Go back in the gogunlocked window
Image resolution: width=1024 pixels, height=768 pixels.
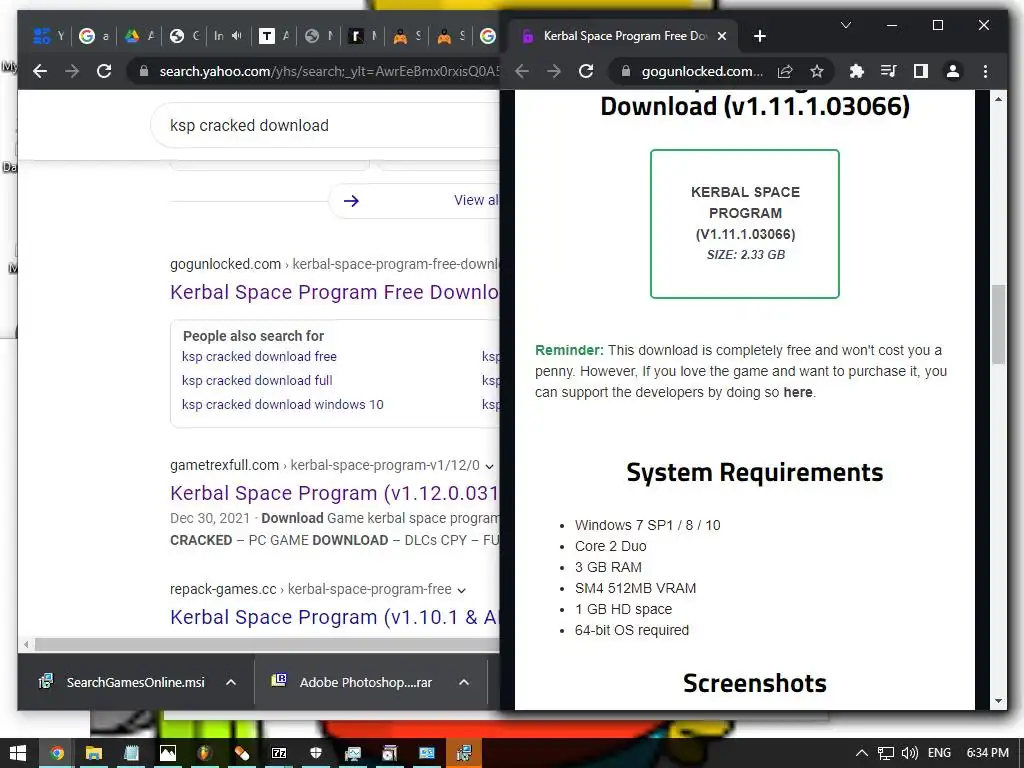tap(522, 71)
